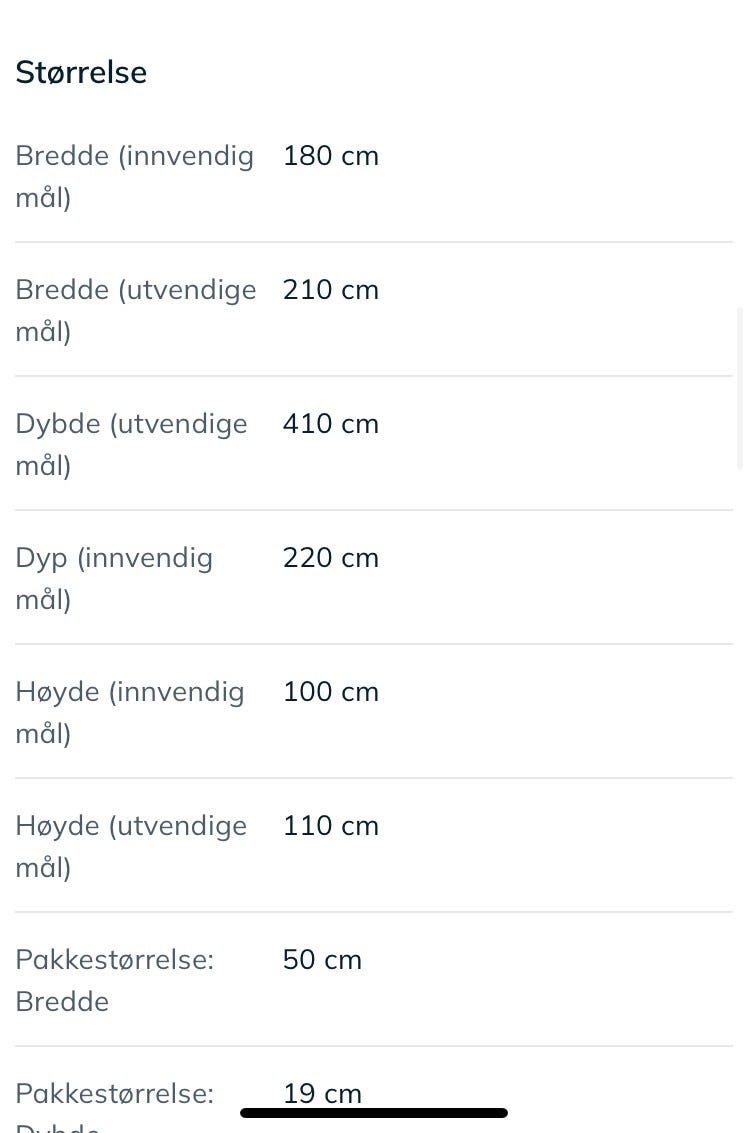749x1133 pixels.
Task: Click the 19 cm package depth value
Action: (x=322, y=1094)
